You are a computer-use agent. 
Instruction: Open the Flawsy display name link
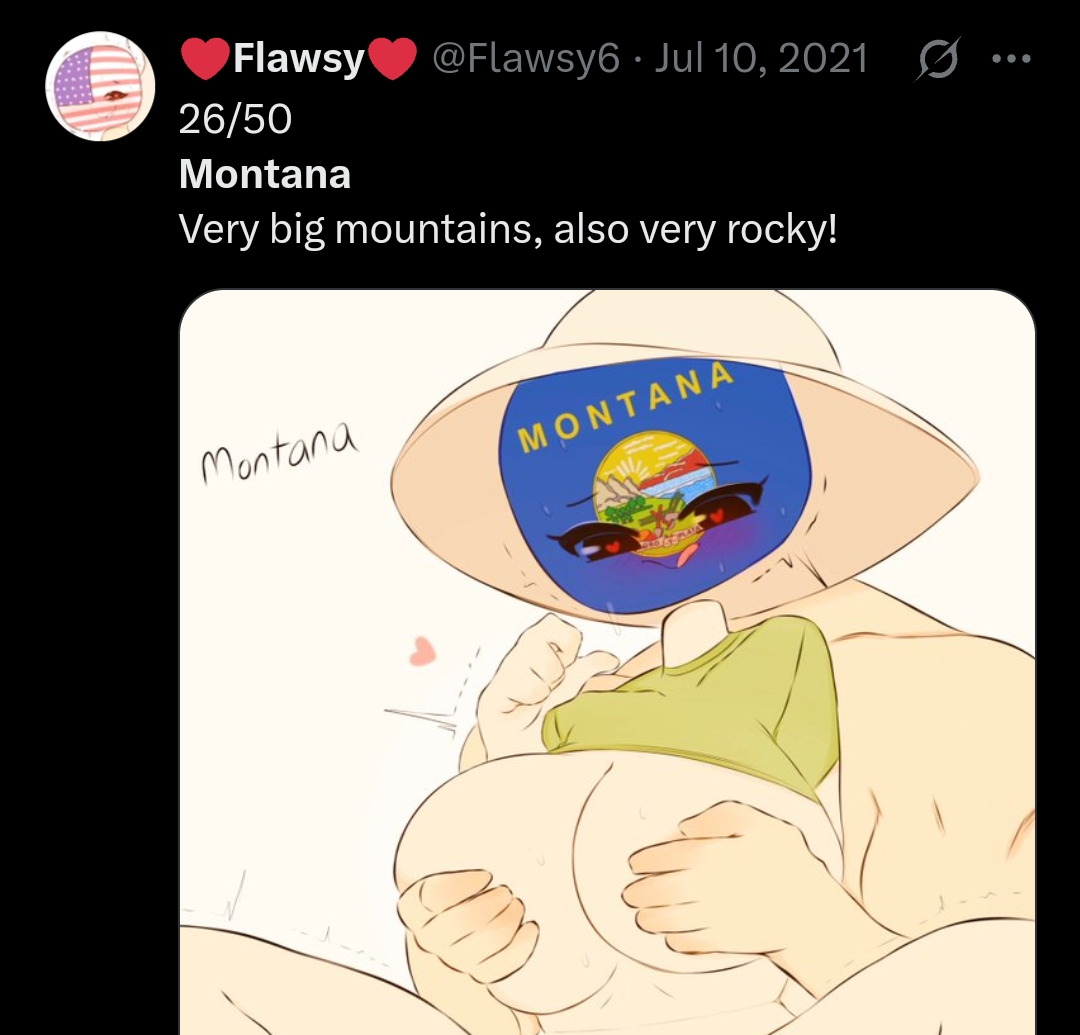[x=299, y=59]
